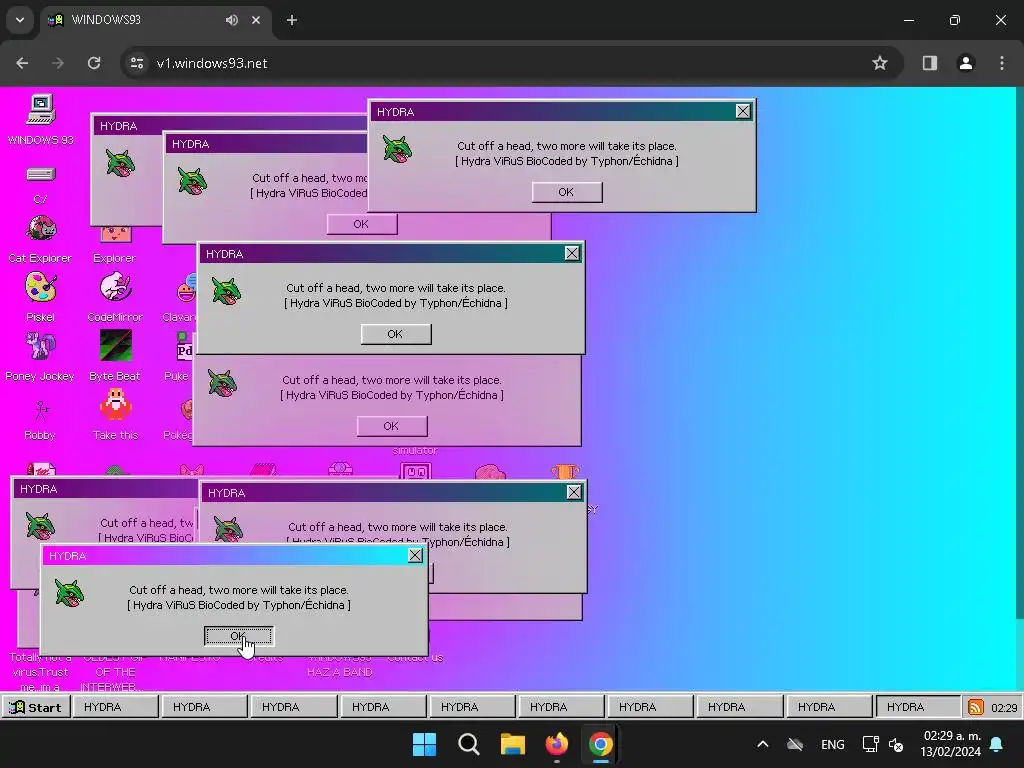
Task: Open the Contact us desktop label
Action: point(415,658)
